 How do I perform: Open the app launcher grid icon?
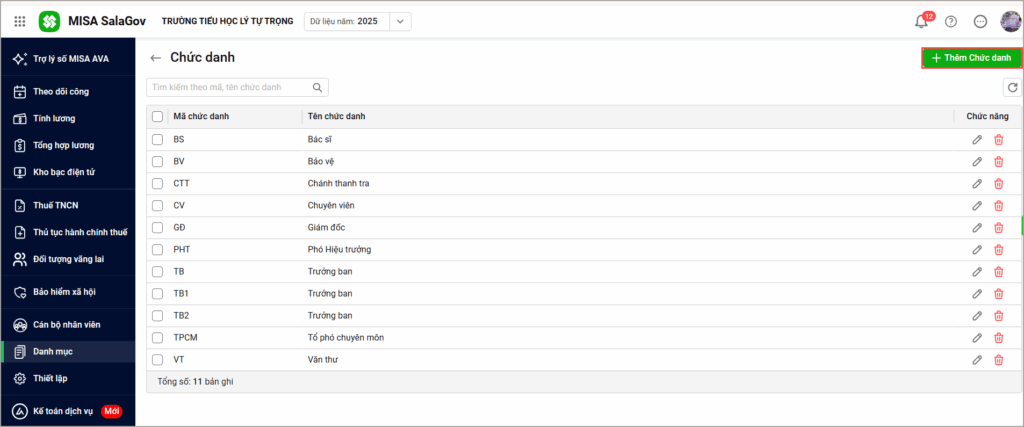[x=20, y=21]
